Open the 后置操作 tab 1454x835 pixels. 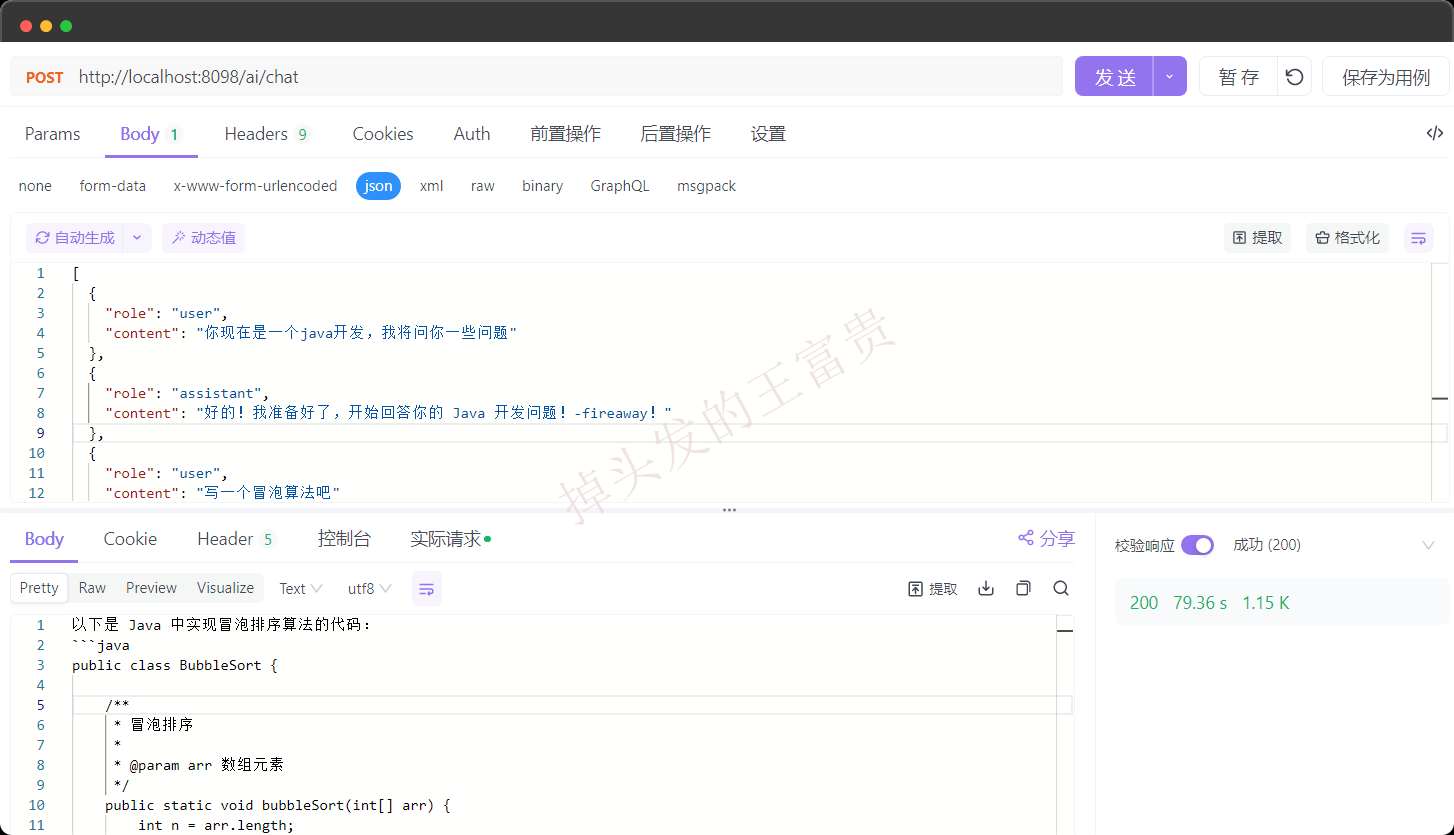pos(675,134)
